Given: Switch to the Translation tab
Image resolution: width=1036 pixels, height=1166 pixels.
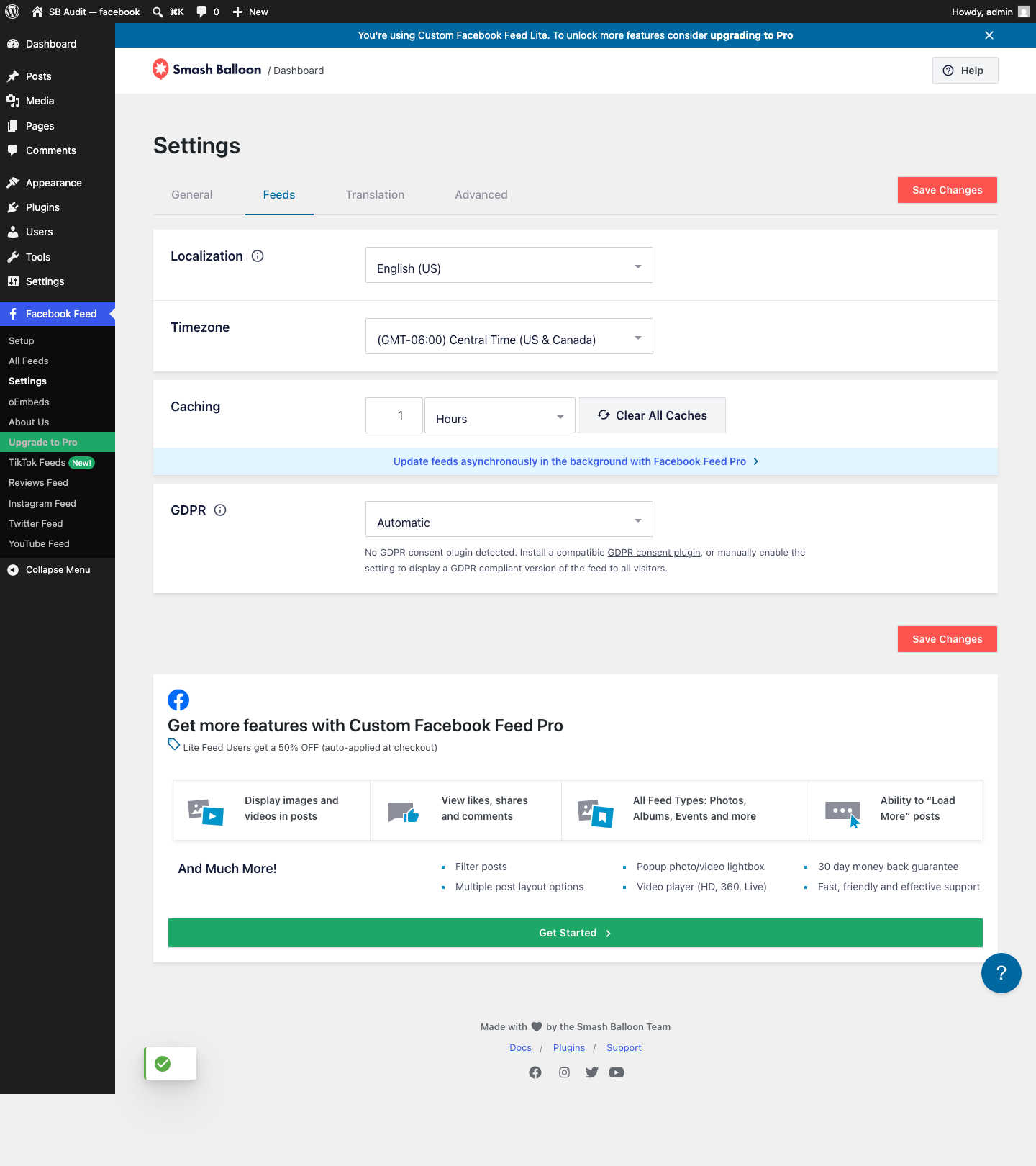Looking at the screenshot, I should (x=375, y=195).
